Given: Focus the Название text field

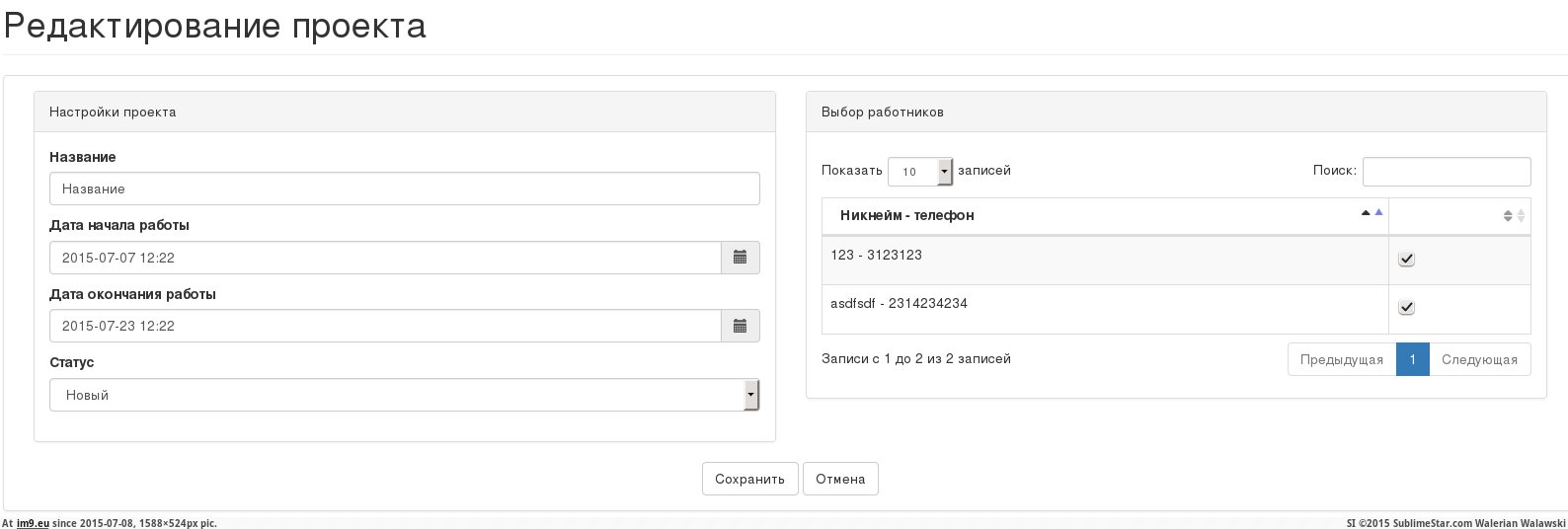Looking at the screenshot, I should (x=404, y=189).
